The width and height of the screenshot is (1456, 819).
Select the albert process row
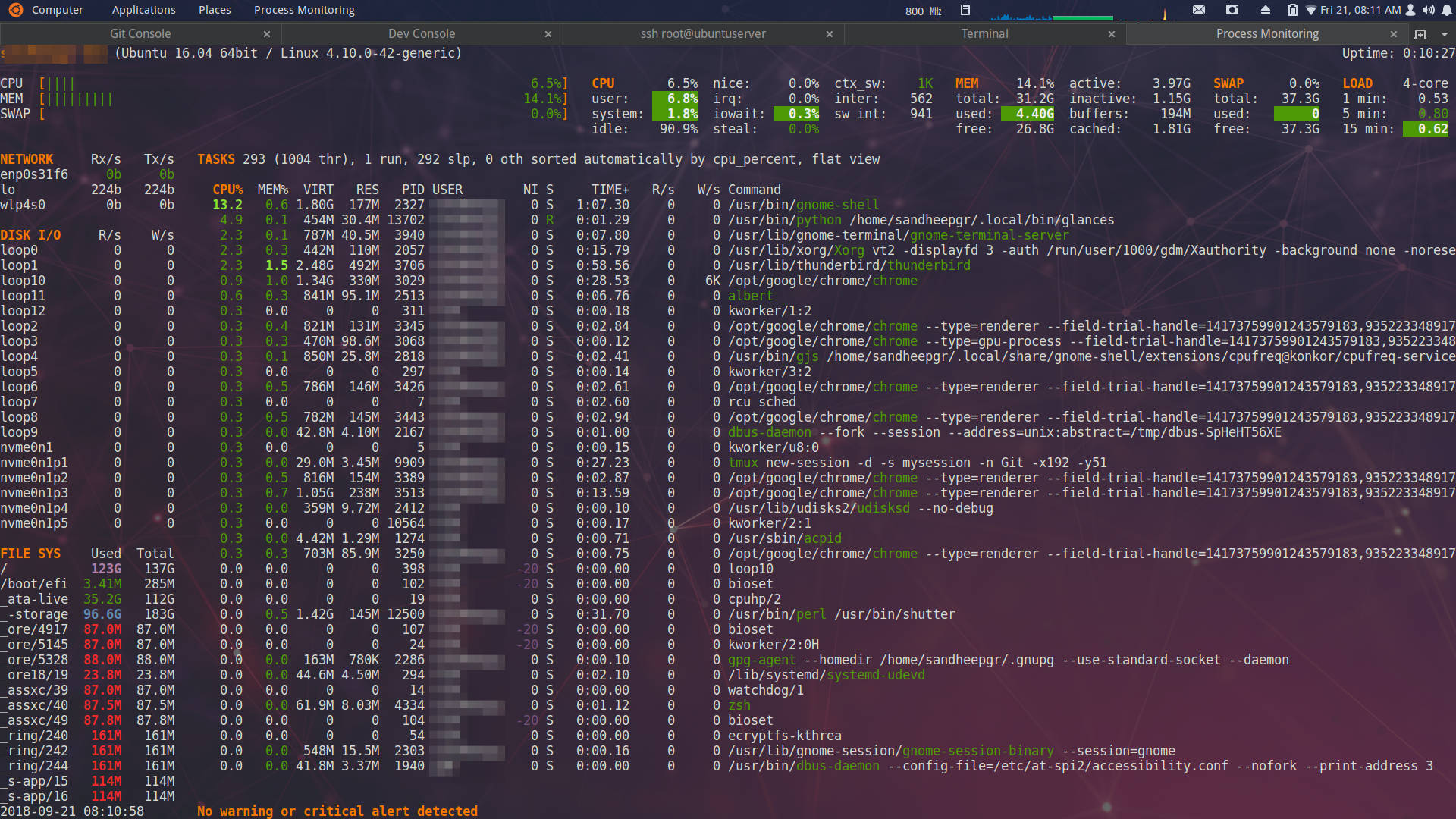[493, 296]
